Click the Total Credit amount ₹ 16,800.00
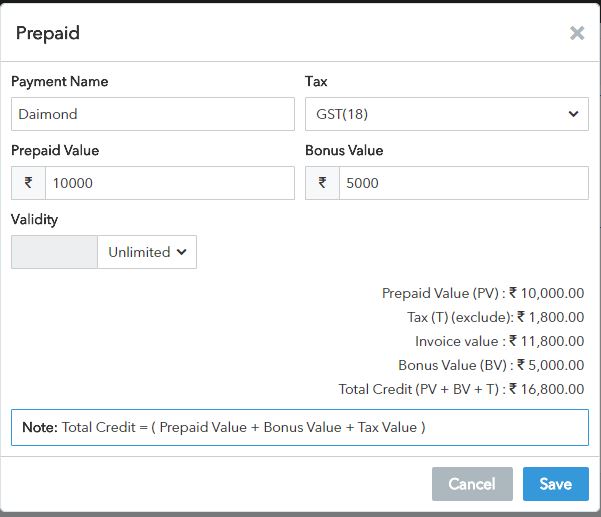601x517 pixels. coord(547,389)
